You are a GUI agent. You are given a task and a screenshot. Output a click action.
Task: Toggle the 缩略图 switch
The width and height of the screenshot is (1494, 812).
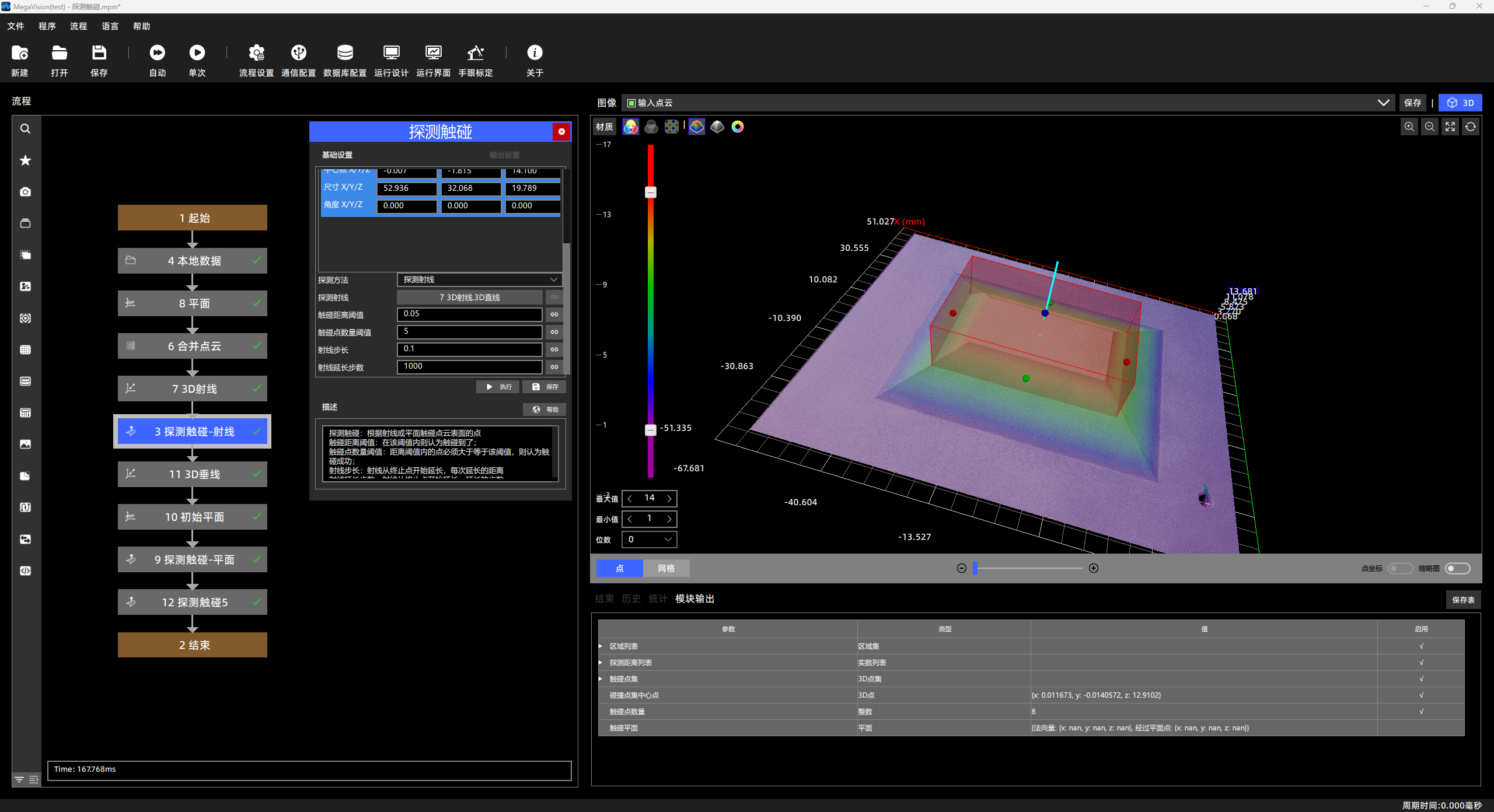click(x=1457, y=569)
